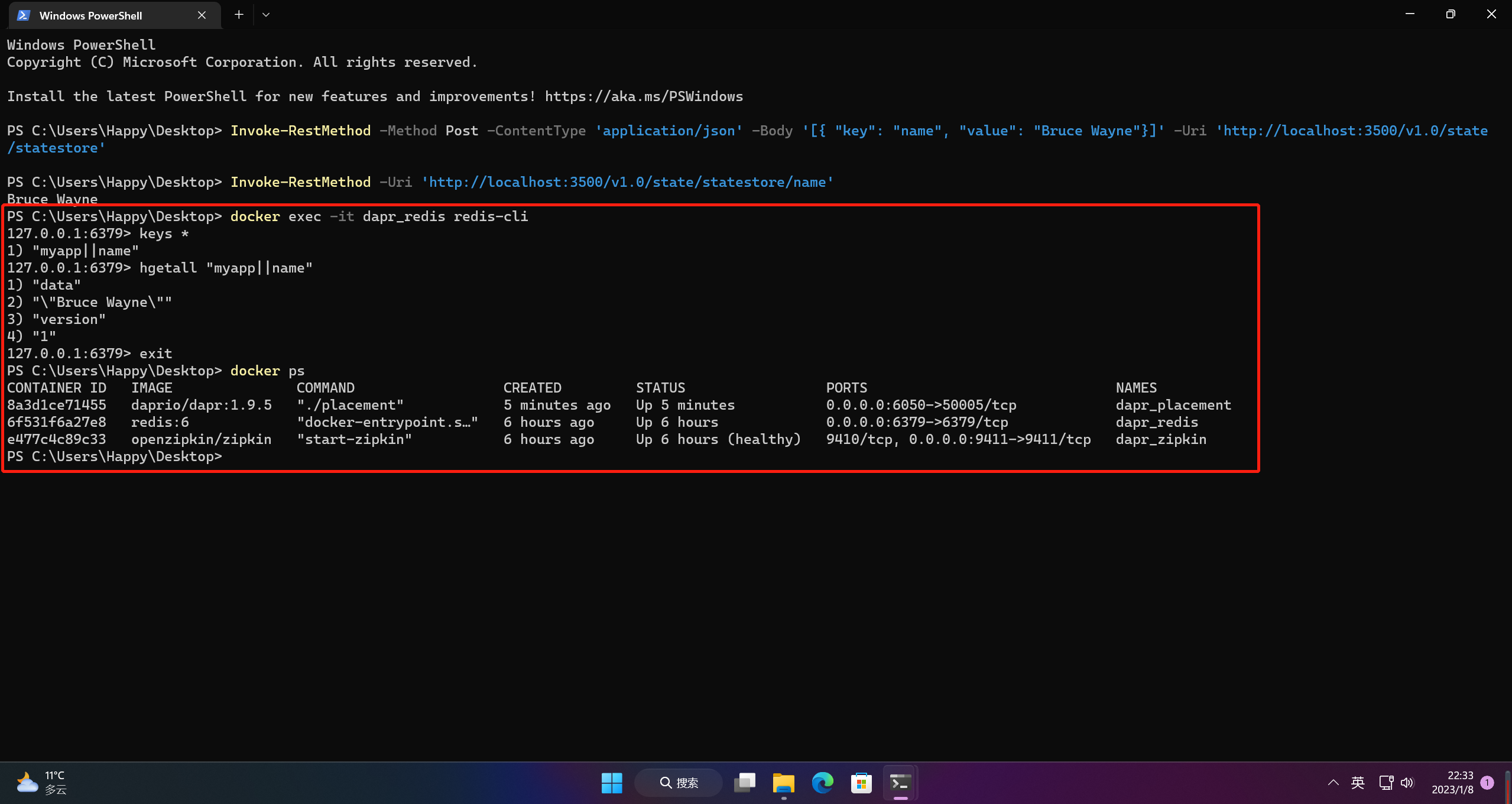
Task: Click the last empty PS Desktop prompt
Action: pyautogui.click(x=115, y=456)
